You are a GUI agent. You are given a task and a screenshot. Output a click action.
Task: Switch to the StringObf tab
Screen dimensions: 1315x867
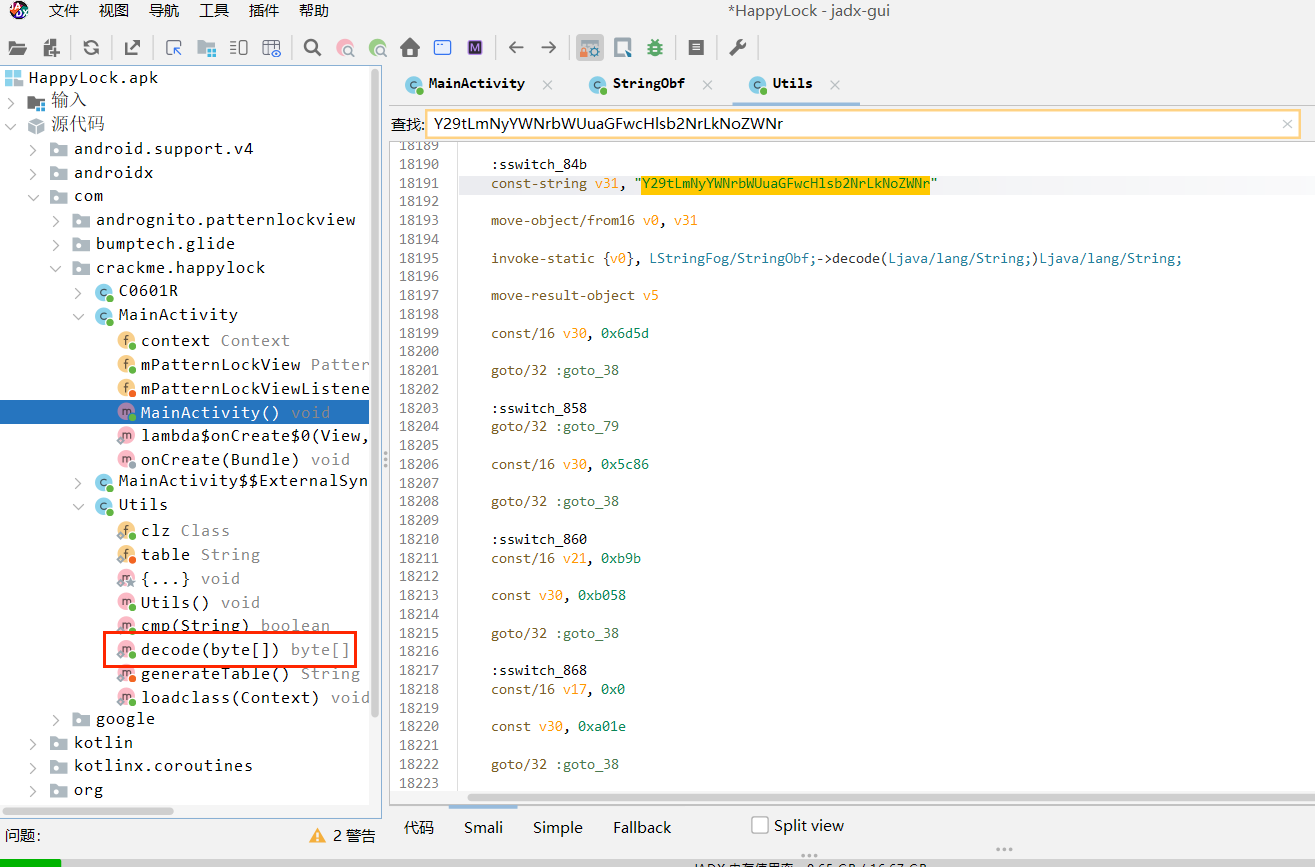[x=648, y=84]
